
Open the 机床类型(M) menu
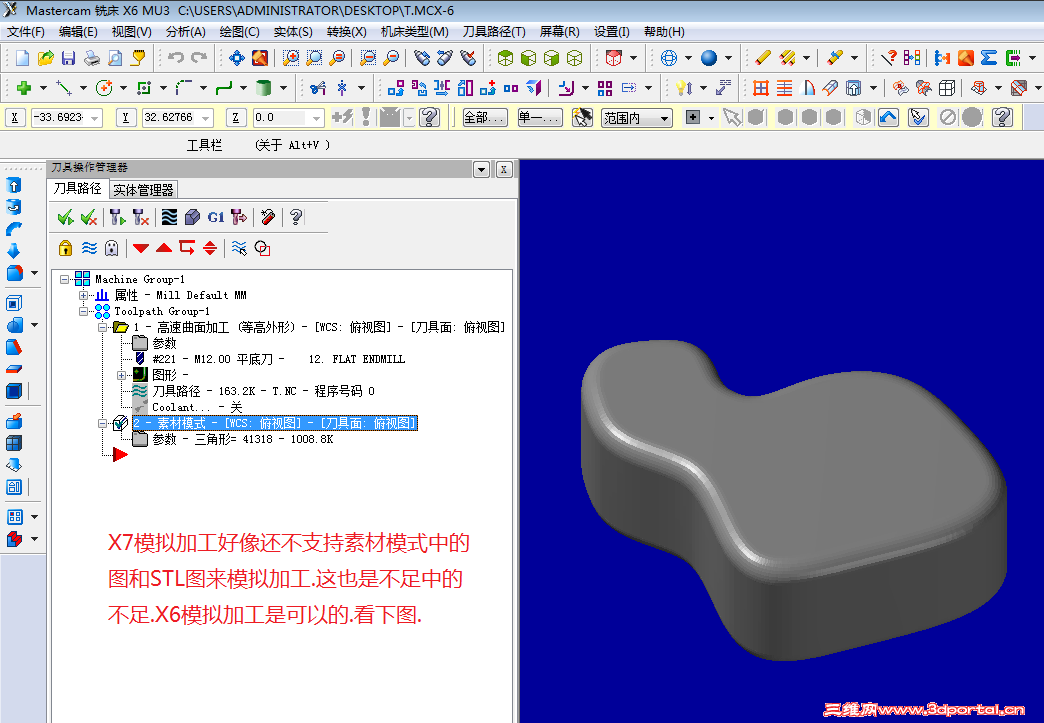pyautogui.click(x=414, y=32)
